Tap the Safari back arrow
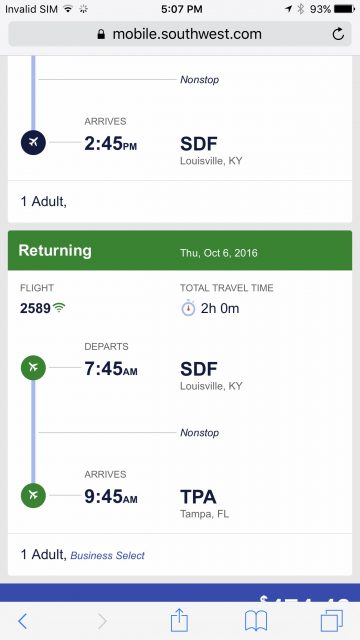Viewport: 360px width, 640px height. pos(23,621)
